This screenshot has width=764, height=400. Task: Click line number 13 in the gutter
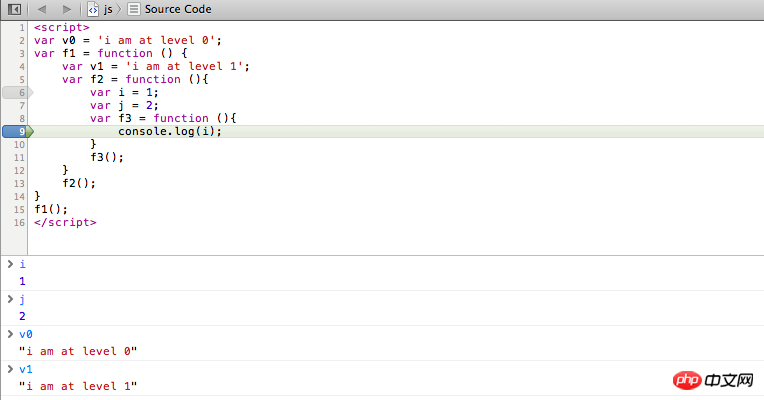pyautogui.click(x=19, y=184)
